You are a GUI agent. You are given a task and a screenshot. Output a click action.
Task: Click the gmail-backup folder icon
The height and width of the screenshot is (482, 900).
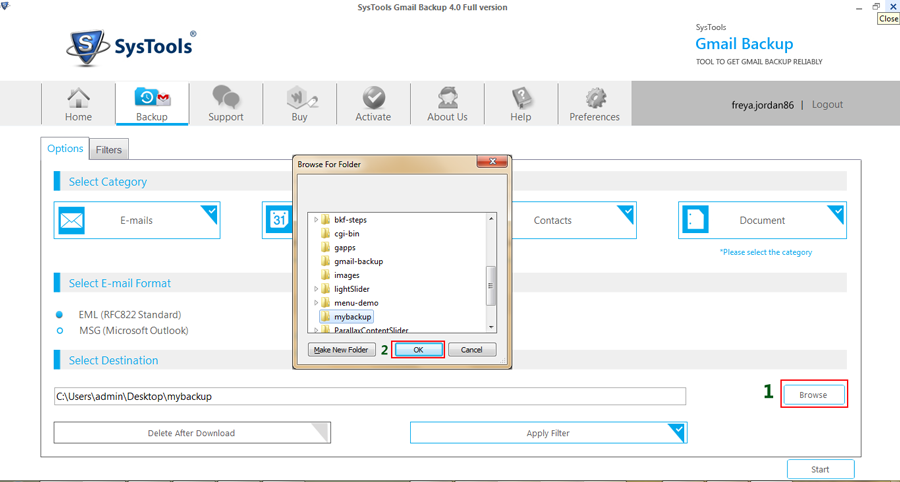tap(325, 261)
